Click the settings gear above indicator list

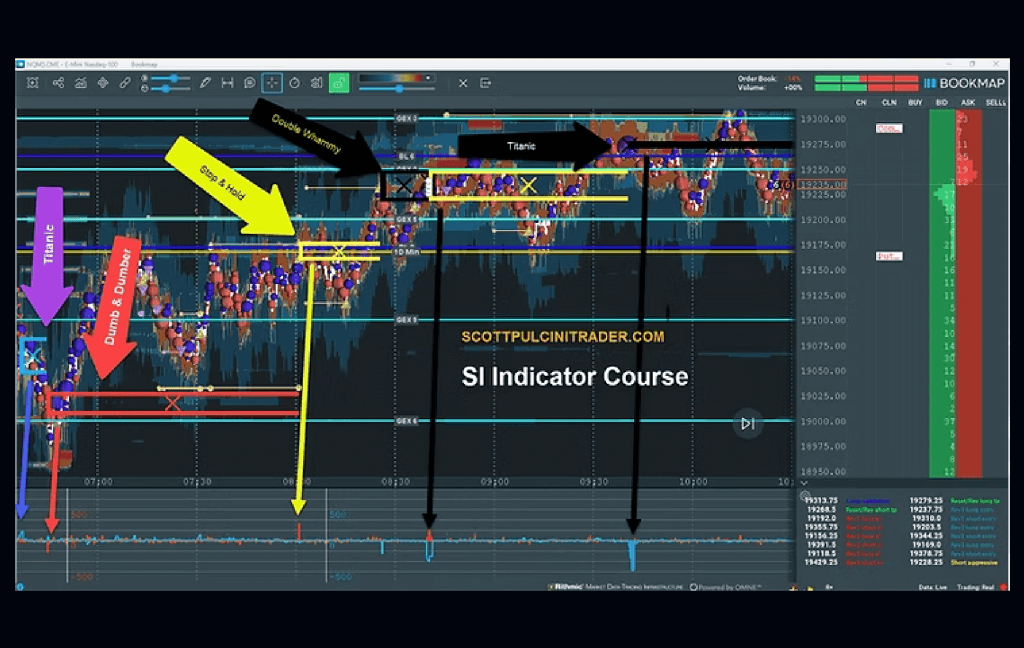pos(805,495)
